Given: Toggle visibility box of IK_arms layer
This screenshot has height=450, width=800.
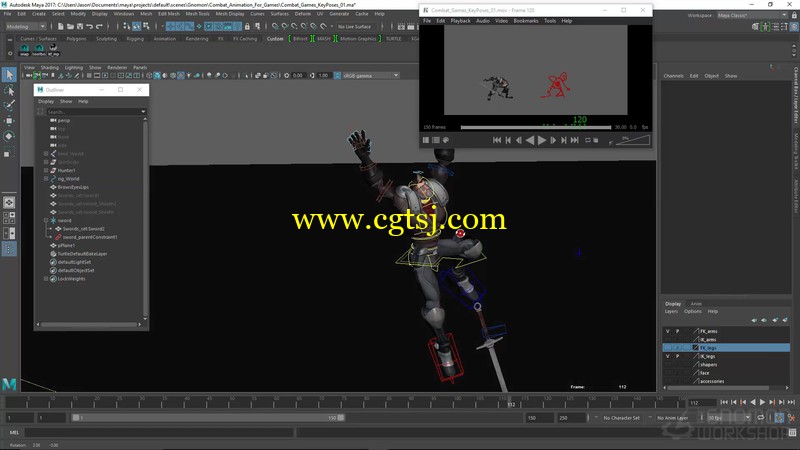Looking at the screenshot, I should pos(667,339).
